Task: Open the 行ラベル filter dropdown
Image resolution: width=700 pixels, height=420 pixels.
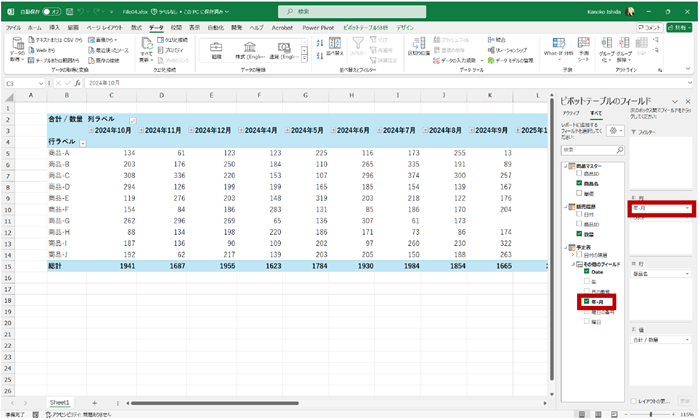Action: (82, 143)
